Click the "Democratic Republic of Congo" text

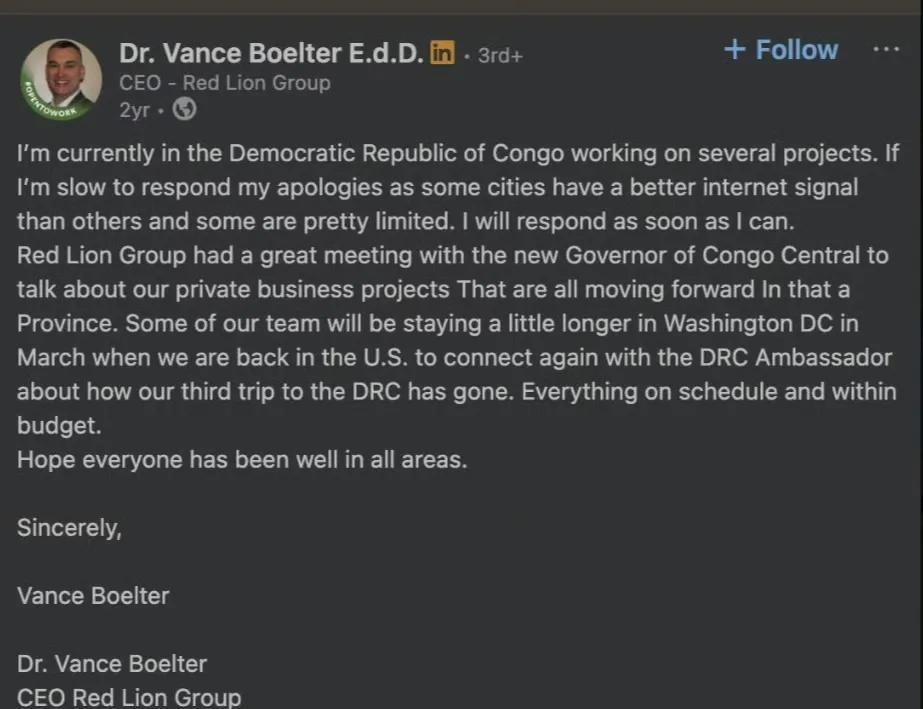396,153
